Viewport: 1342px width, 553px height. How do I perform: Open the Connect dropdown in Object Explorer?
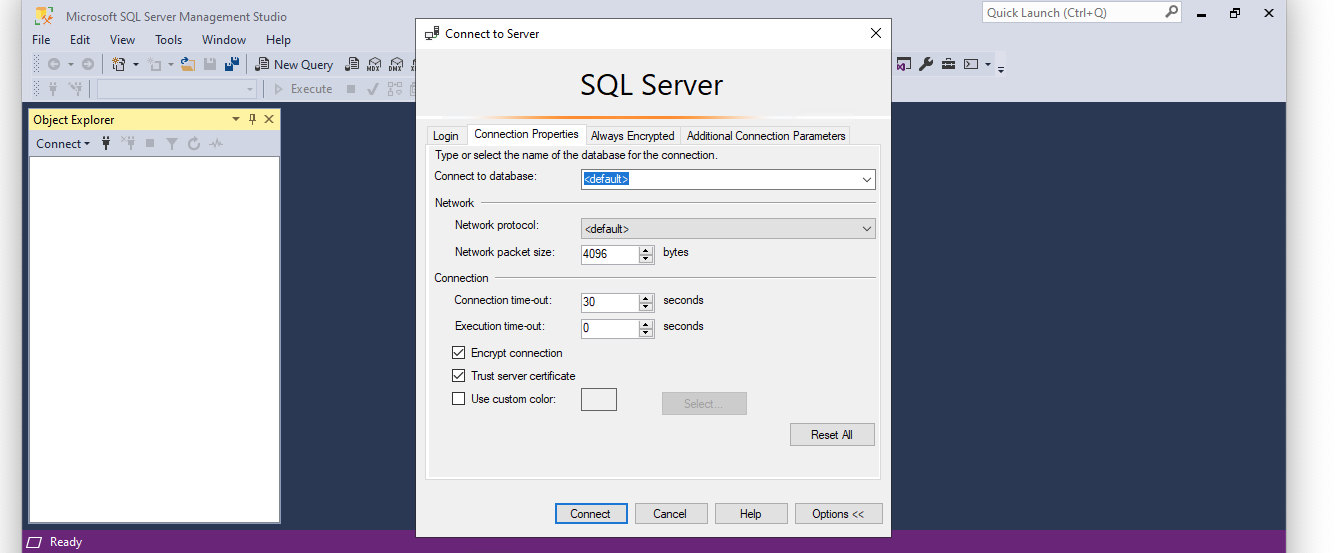63,144
